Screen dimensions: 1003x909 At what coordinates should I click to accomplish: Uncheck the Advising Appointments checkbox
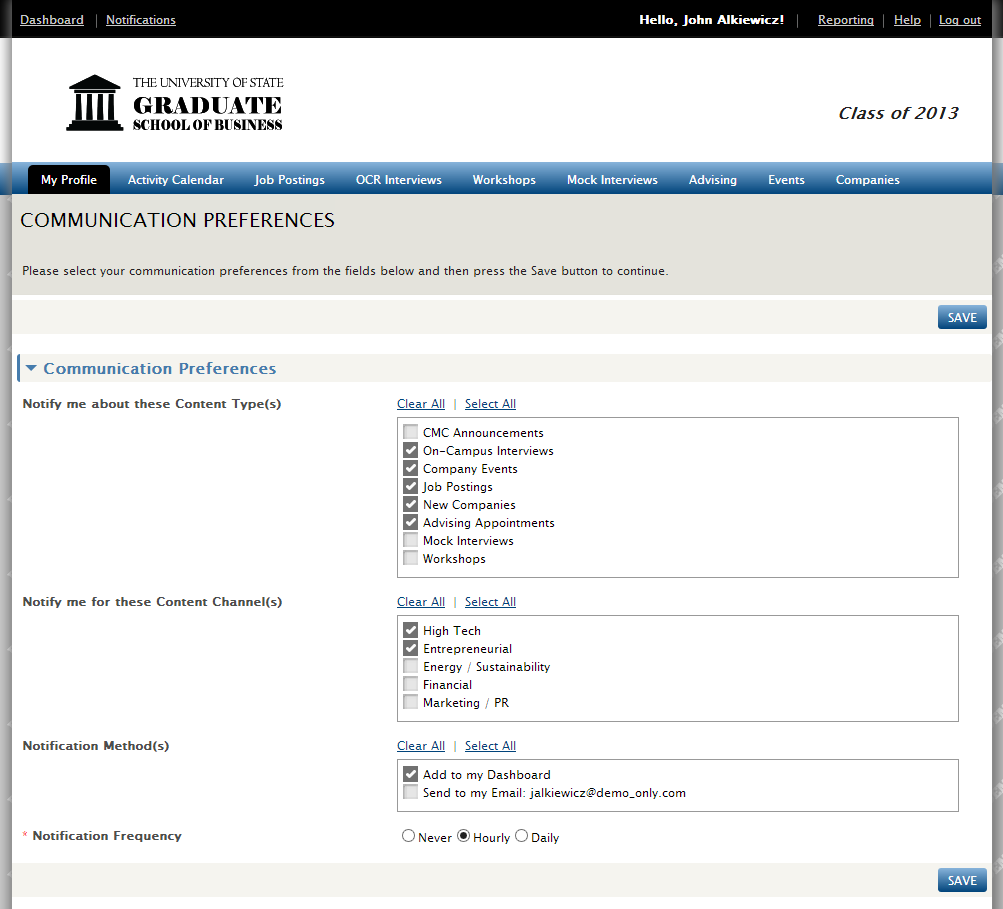click(411, 522)
